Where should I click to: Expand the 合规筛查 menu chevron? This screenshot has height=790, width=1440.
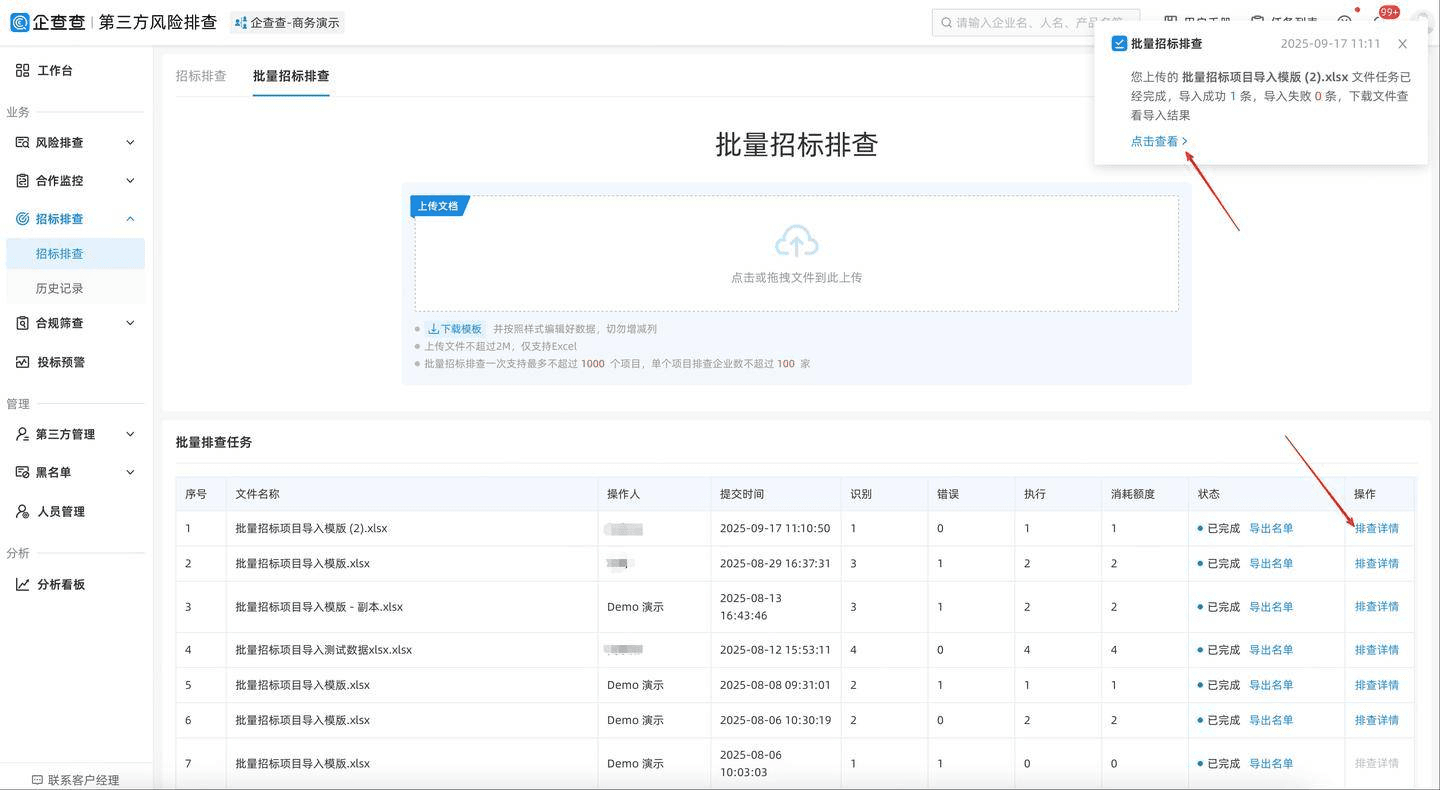tap(130, 323)
